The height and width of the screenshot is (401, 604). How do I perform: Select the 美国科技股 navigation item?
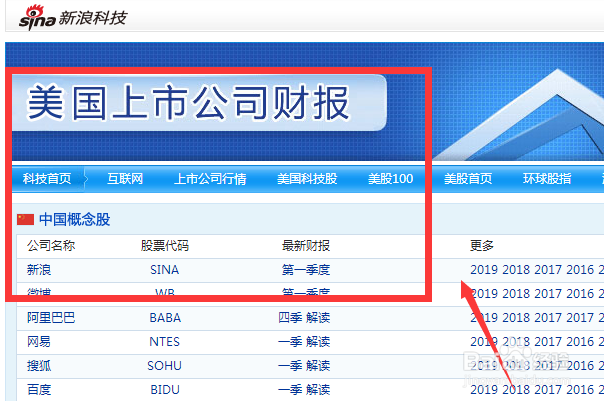(x=307, y=179)
